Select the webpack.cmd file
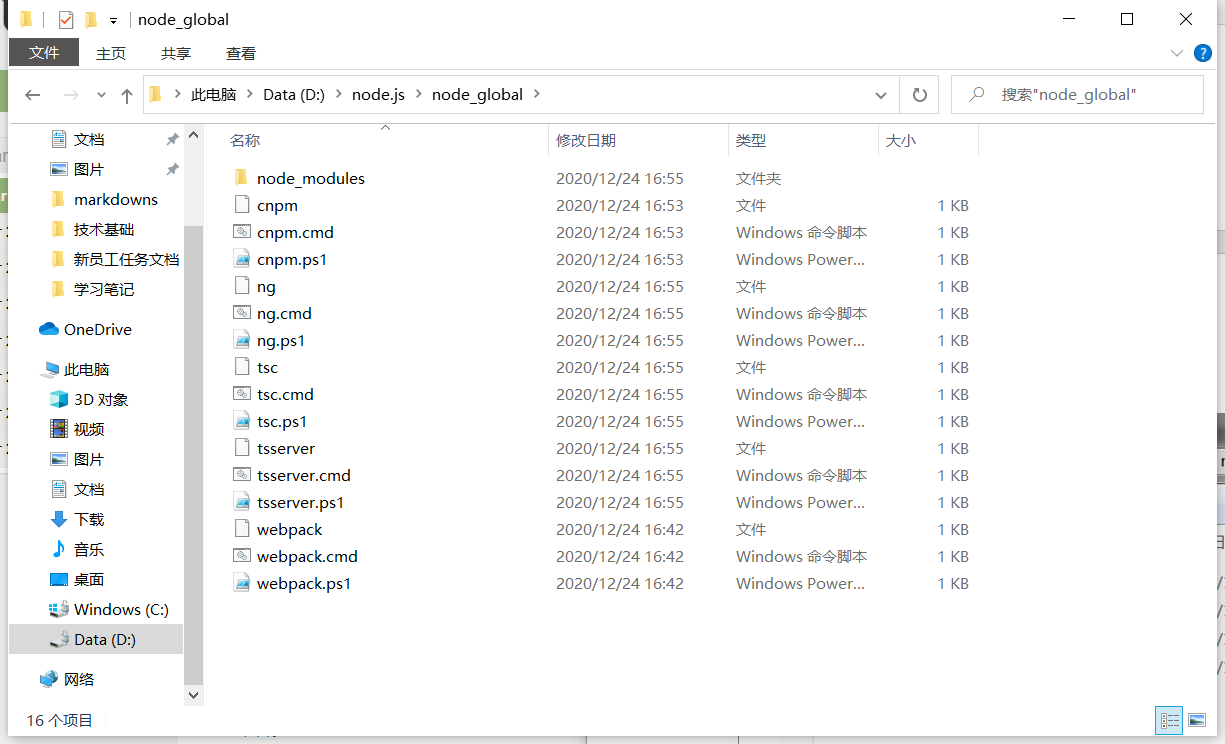Image resolution: width=1225 pixels, height=744 pixels. 307,556
